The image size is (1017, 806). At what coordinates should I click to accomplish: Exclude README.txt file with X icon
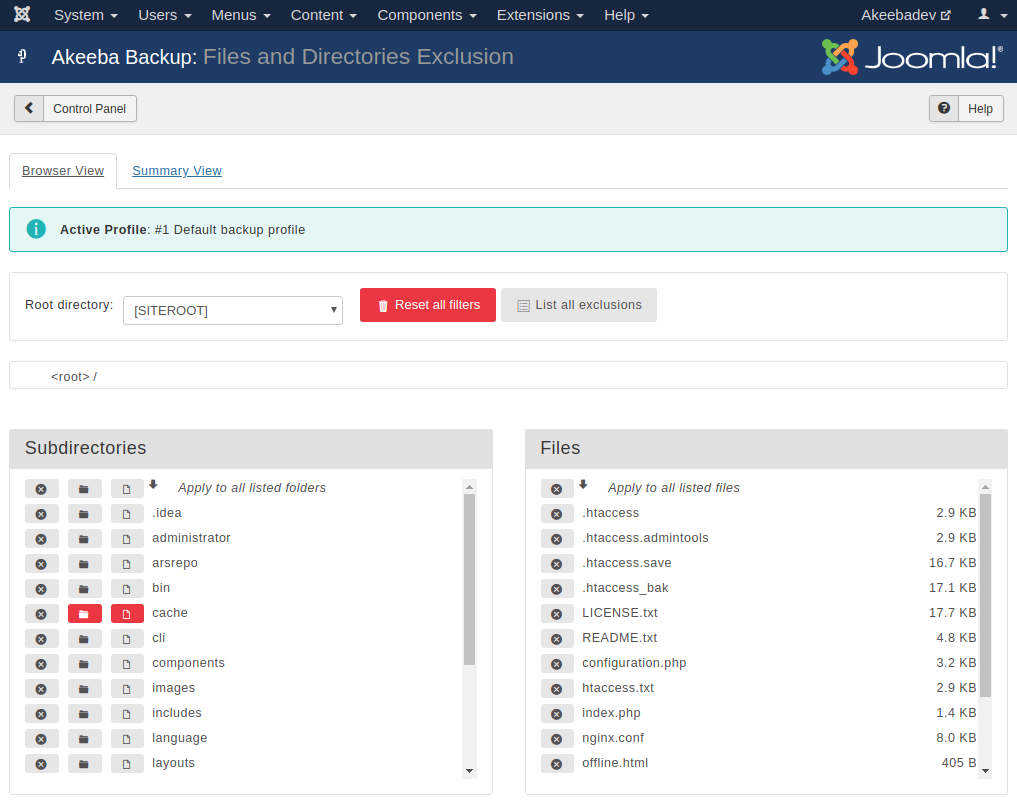tap(557, 639)
